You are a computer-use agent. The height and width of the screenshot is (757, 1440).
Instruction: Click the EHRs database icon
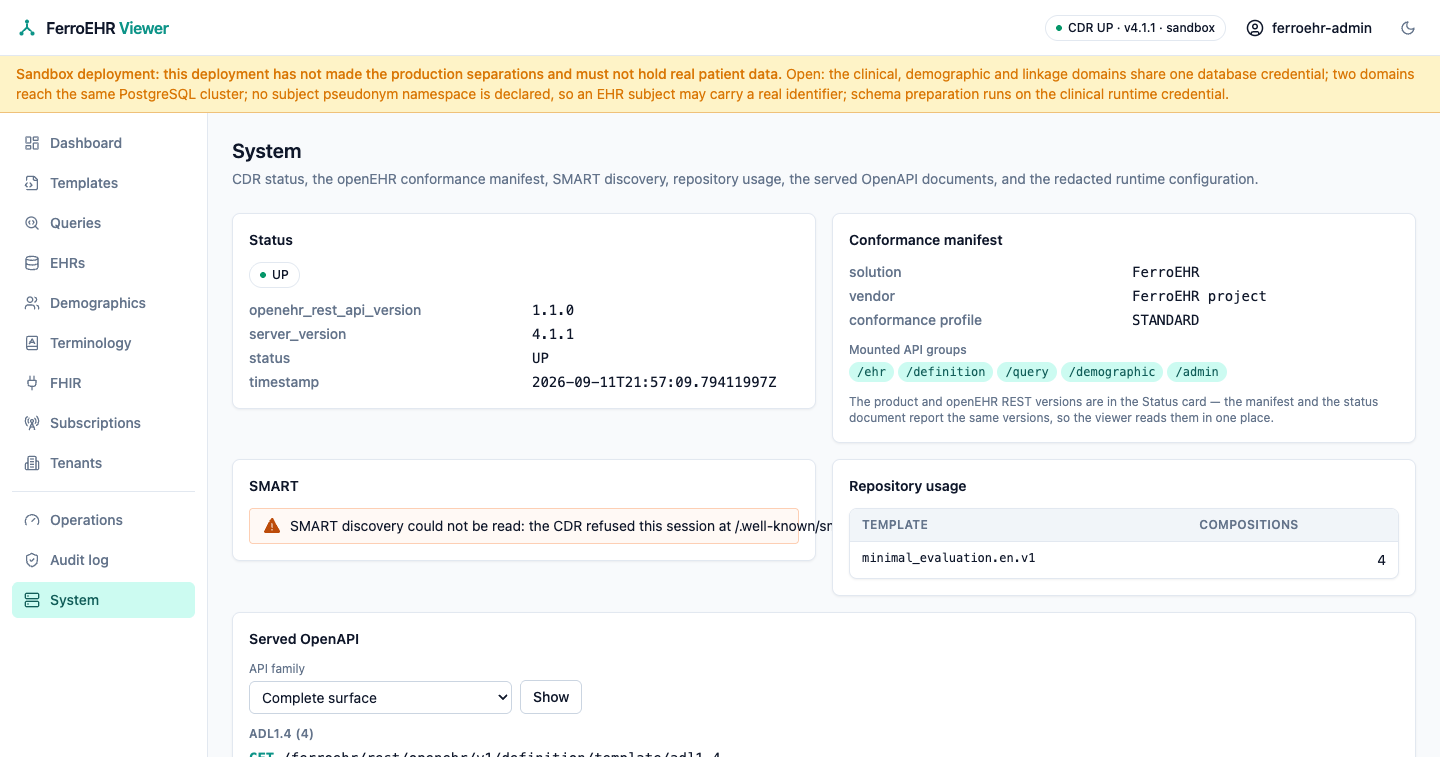point(32,263)
